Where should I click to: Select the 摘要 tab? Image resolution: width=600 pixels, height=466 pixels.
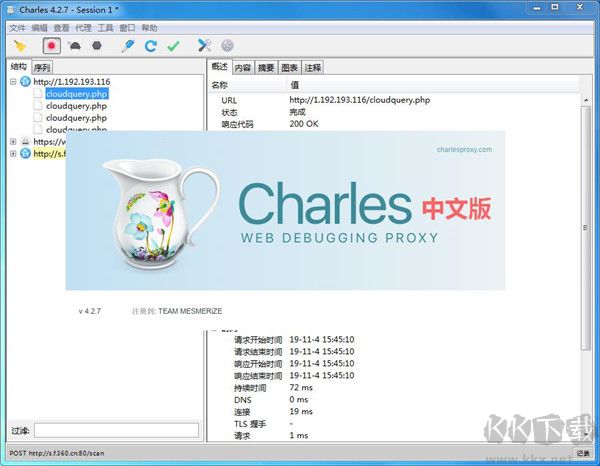point(266,68)
